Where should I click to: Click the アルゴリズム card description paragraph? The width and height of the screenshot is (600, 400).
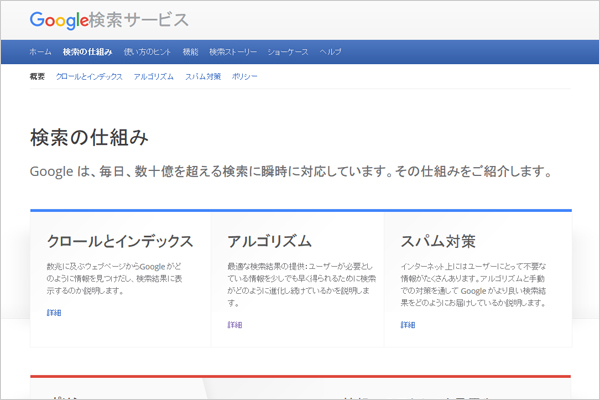302,284
